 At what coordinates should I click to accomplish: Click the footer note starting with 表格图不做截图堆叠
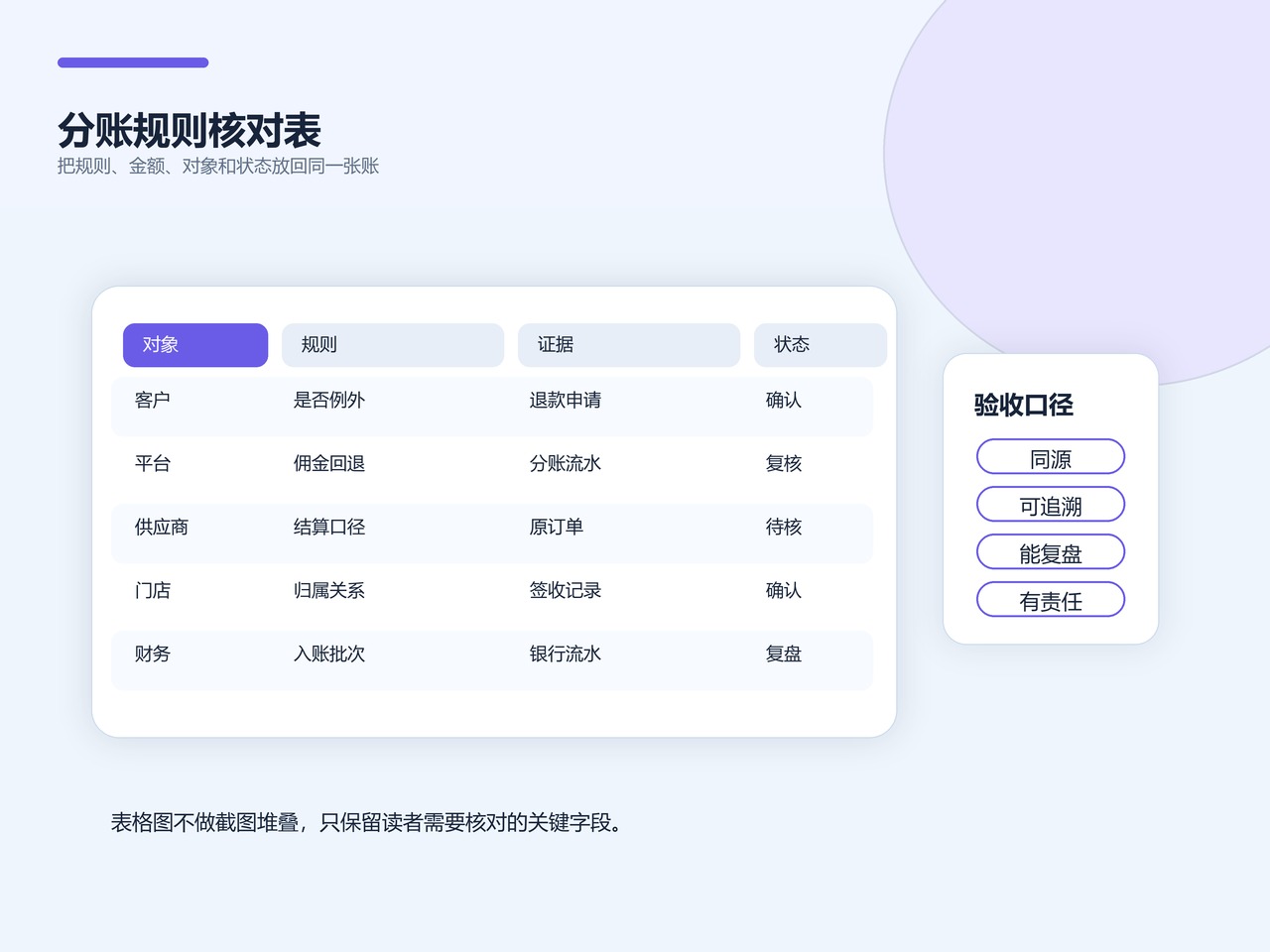coord(369,822)
